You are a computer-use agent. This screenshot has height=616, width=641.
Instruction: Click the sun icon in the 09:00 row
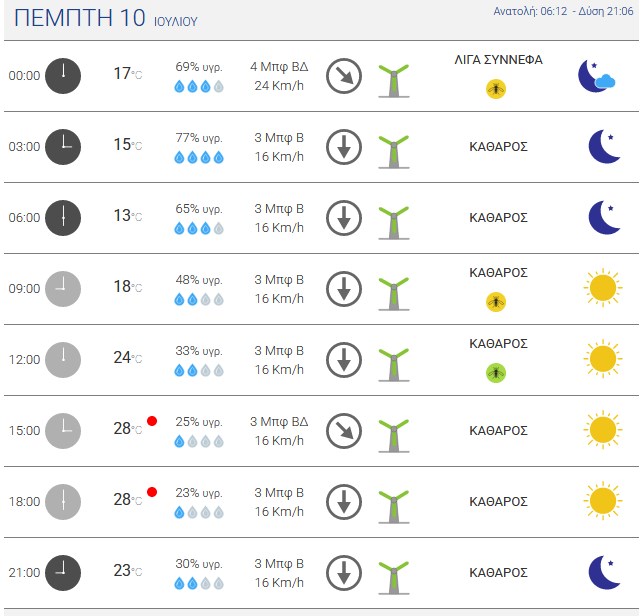[x=603, y=288]
